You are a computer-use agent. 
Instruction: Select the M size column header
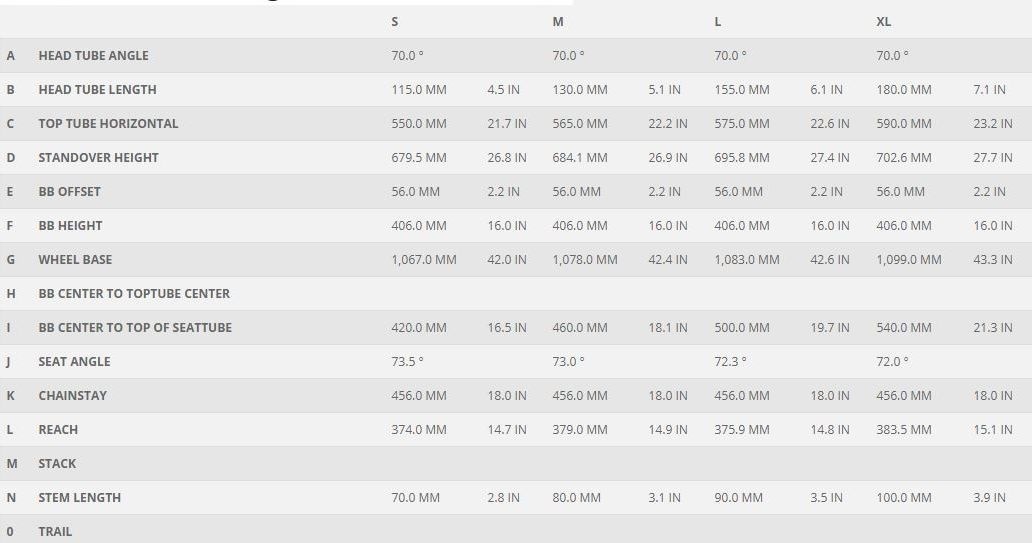coord(558,22)
